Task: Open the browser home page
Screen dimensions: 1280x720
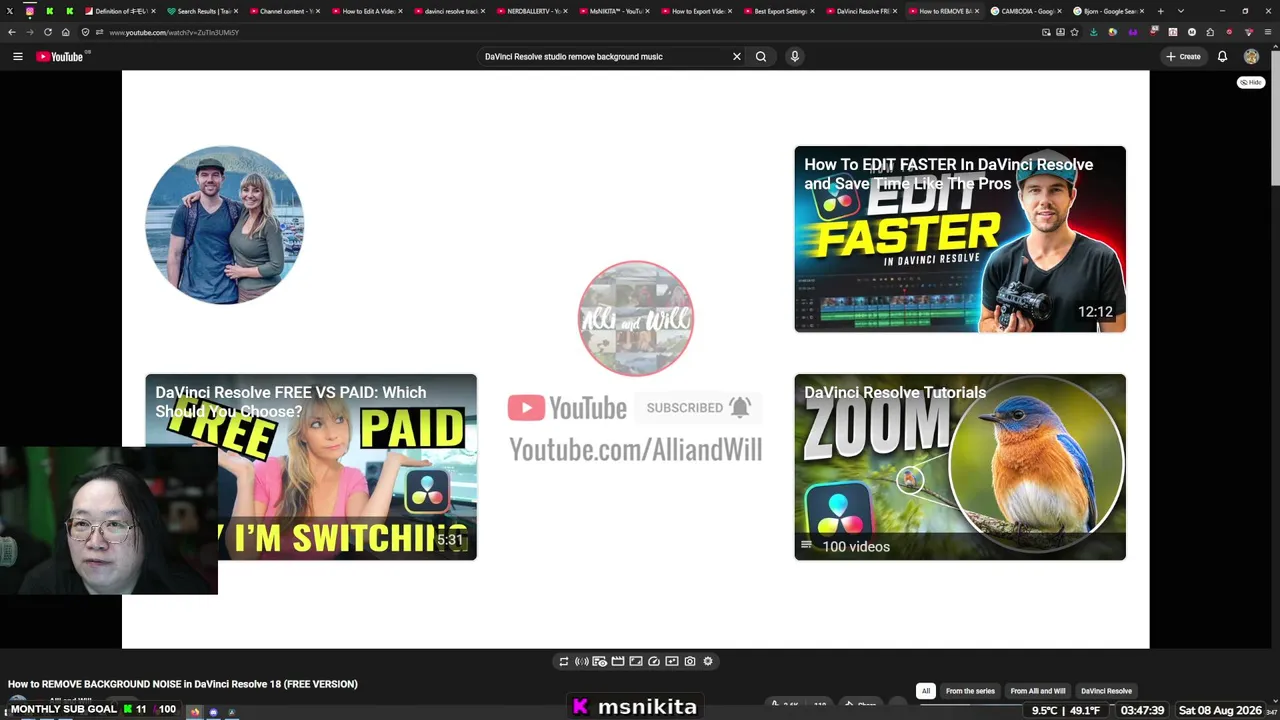Action: (x=66, y=32)
